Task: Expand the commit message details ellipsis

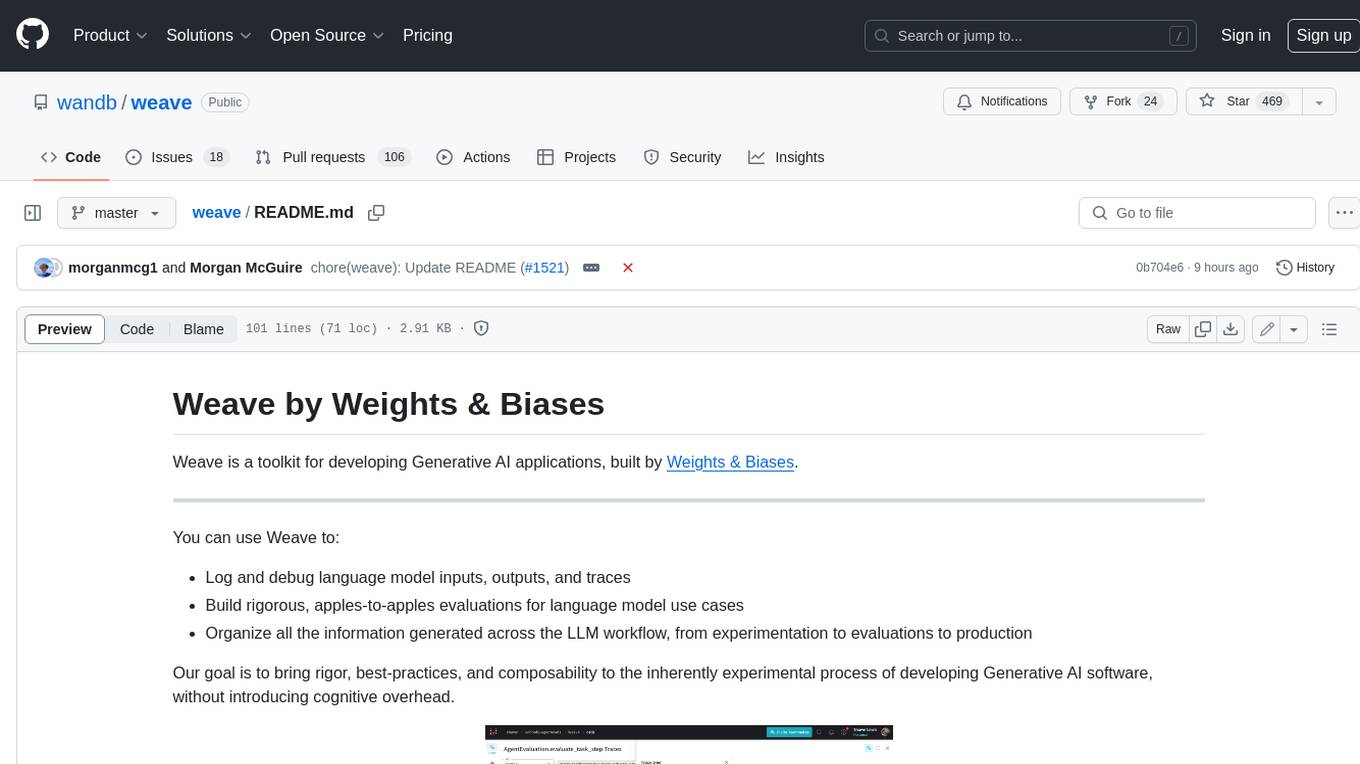Action: pos(591,268)
